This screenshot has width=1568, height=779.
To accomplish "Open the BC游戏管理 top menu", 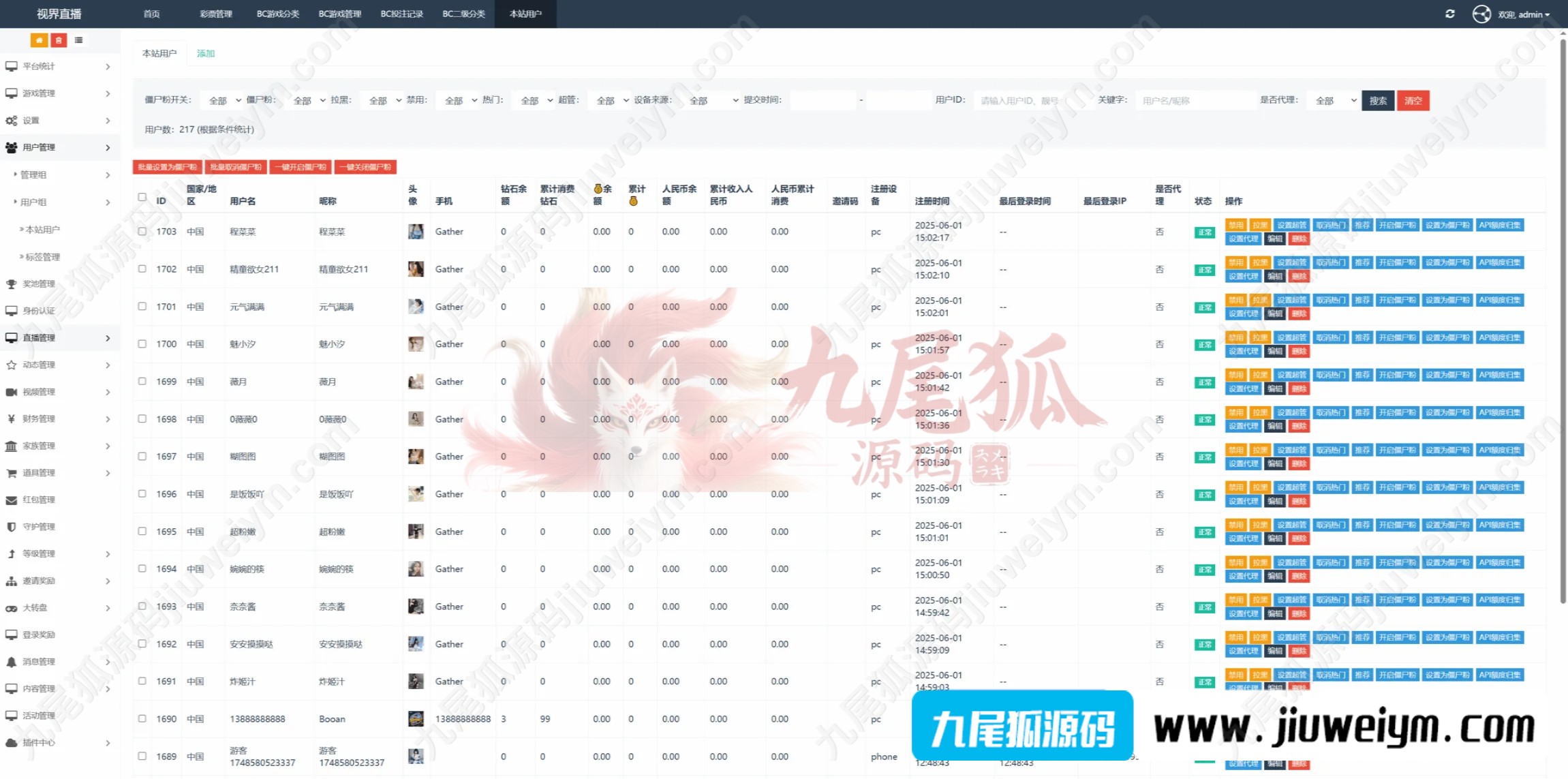I will [x=339, y=14].
